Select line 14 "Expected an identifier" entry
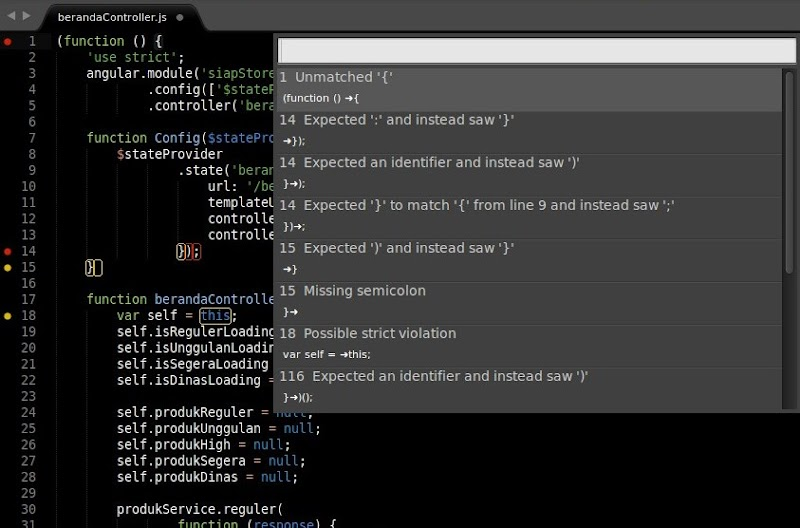The image size is (800, 528). pyautogui.click(x=529, y=175)
